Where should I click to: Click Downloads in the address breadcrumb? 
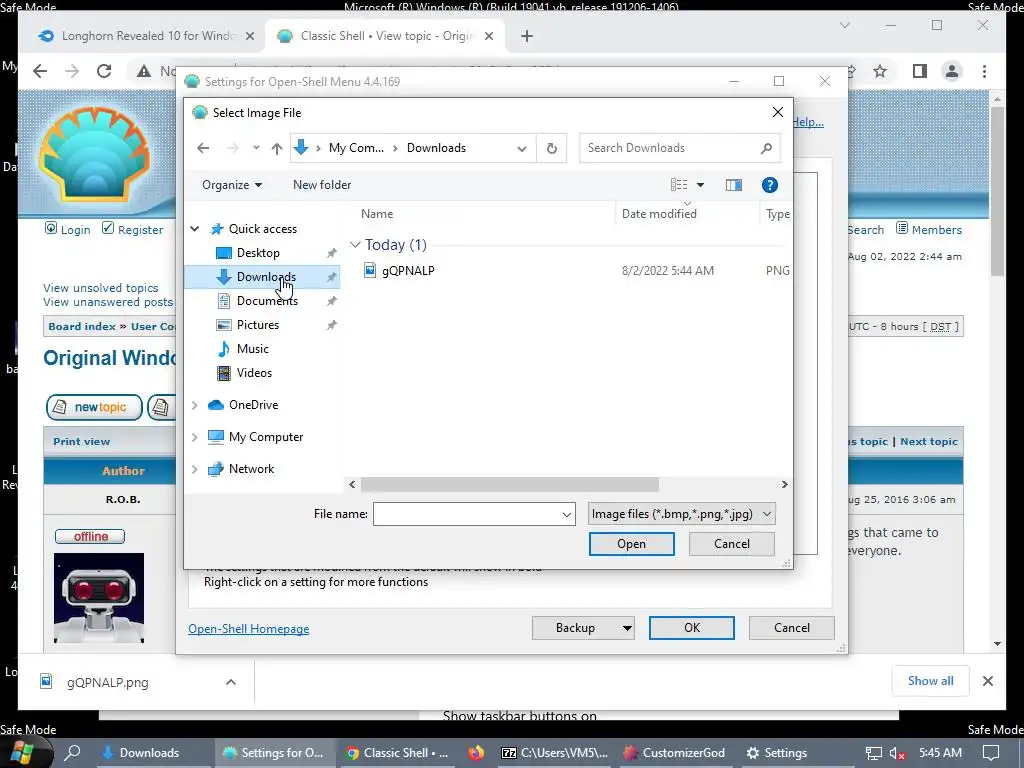[x=436, y=148]
